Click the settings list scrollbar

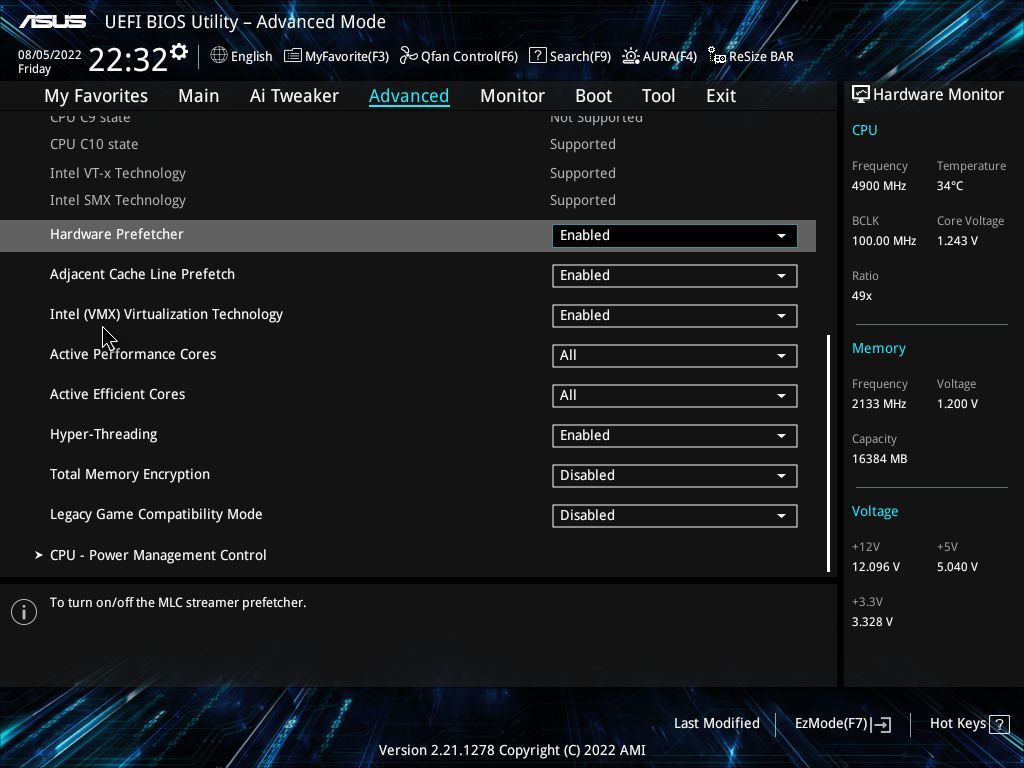pyautogui.click(x=829, y=454)
